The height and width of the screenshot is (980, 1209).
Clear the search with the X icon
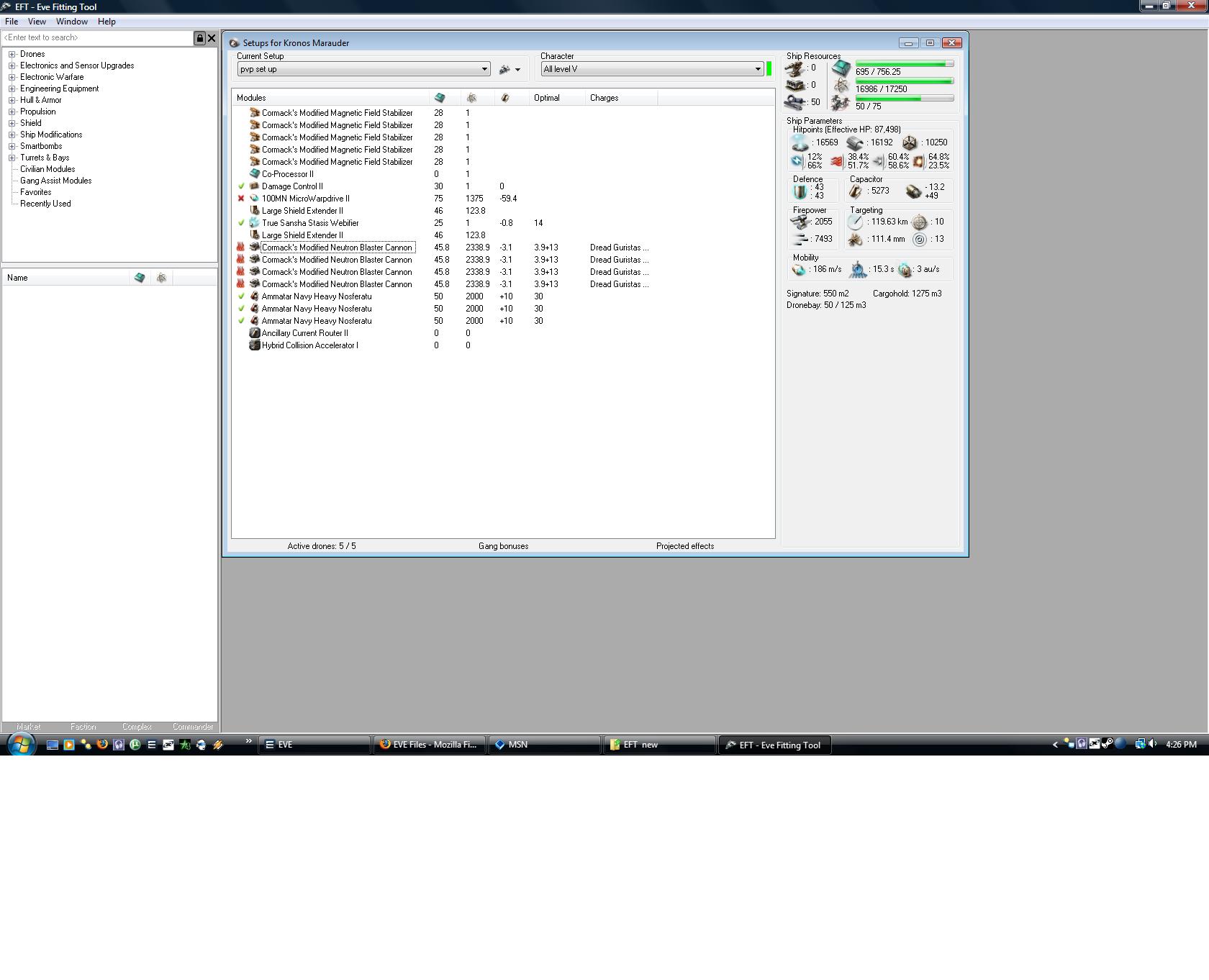click(212, 38)
